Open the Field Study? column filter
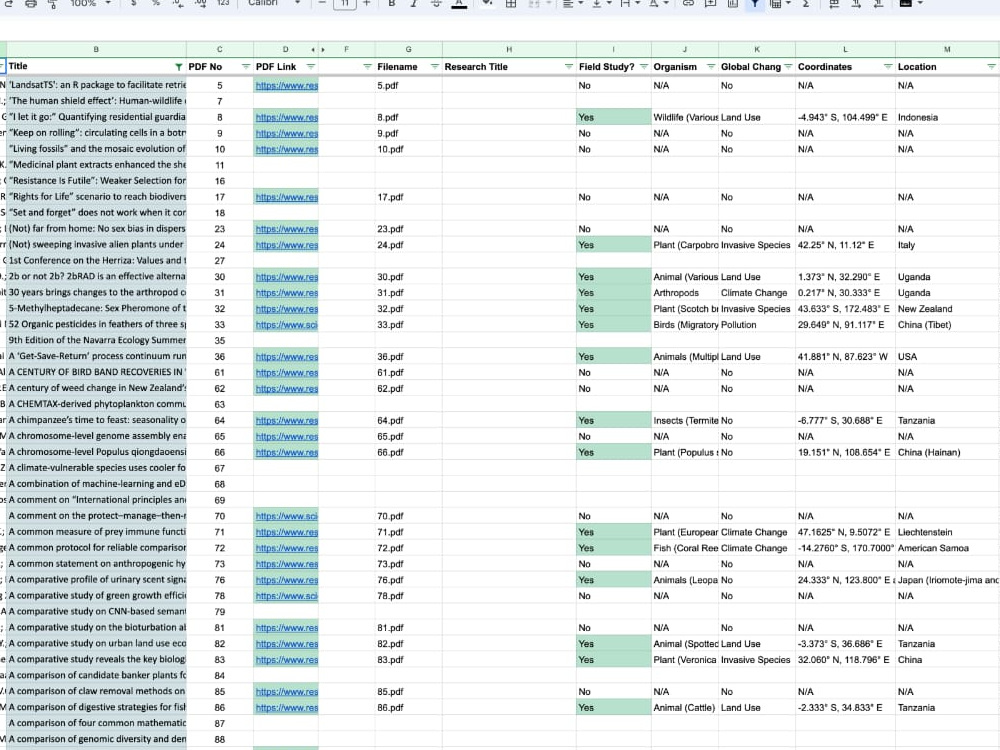 [x=643, y=66]
